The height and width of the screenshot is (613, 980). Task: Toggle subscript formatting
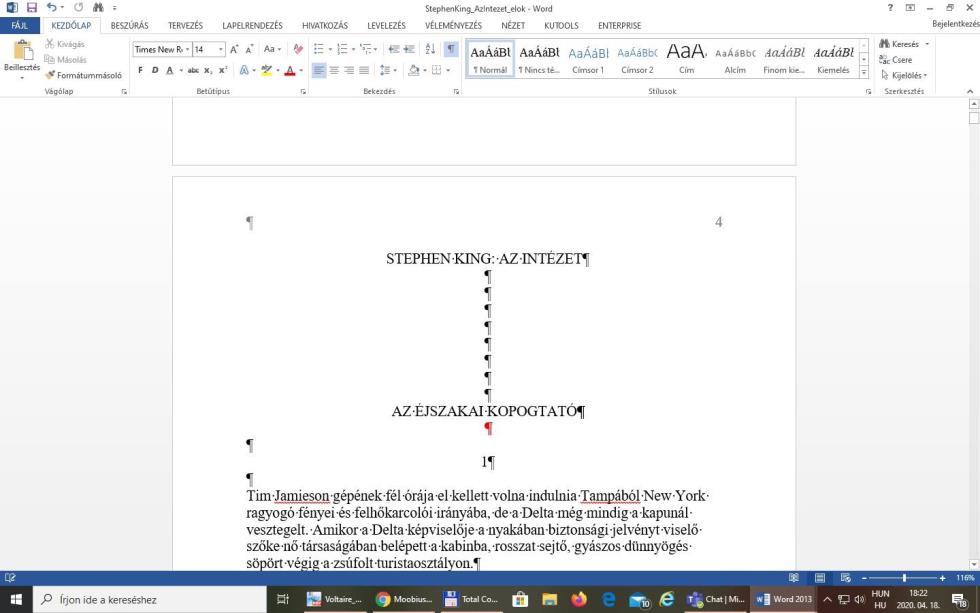point(208,71)
